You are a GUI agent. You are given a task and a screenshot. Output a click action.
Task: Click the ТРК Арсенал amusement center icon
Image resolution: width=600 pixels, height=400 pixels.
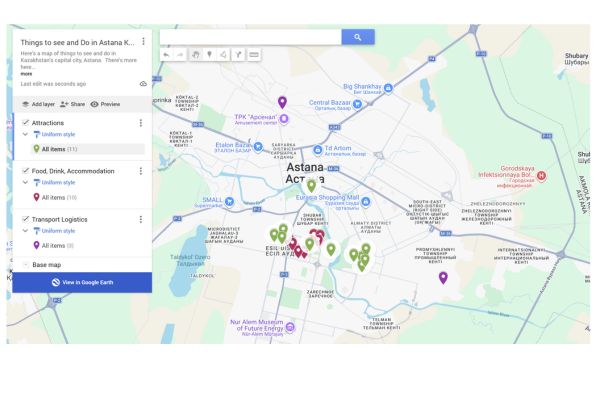(x=284, y=119)
